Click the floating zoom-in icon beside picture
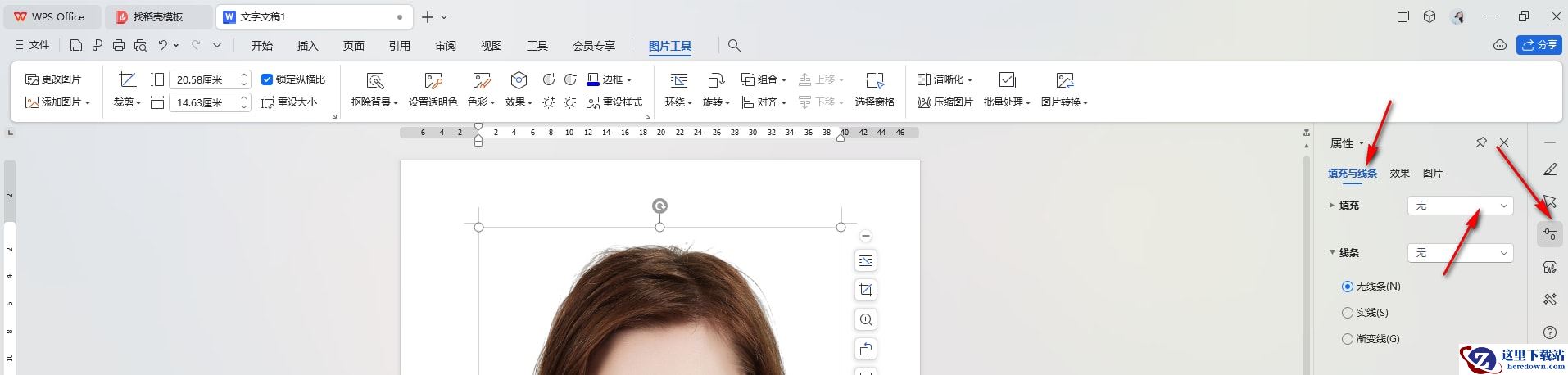The width and height of the screenshot is (1568, 375). pyautogui.click(x=866, y=319)
